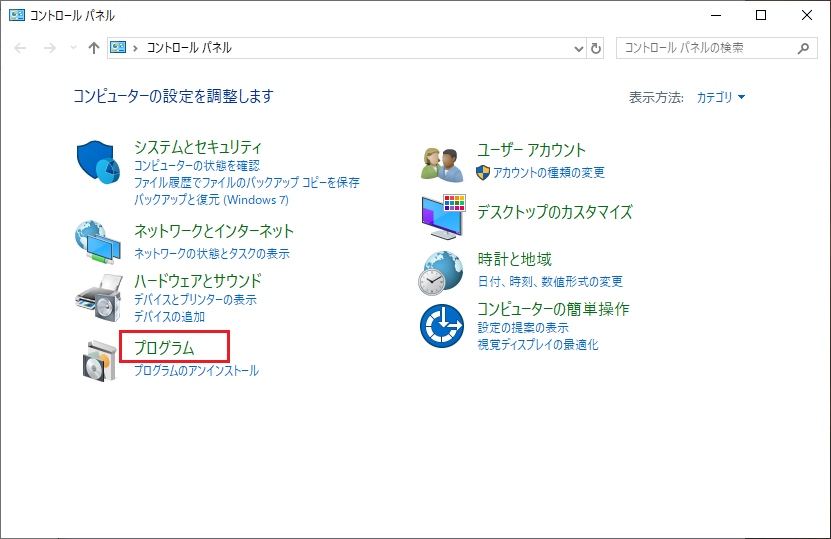Click 設定の提案の表示 link
The width and height of the screenshot is (831, 539).
523,328
